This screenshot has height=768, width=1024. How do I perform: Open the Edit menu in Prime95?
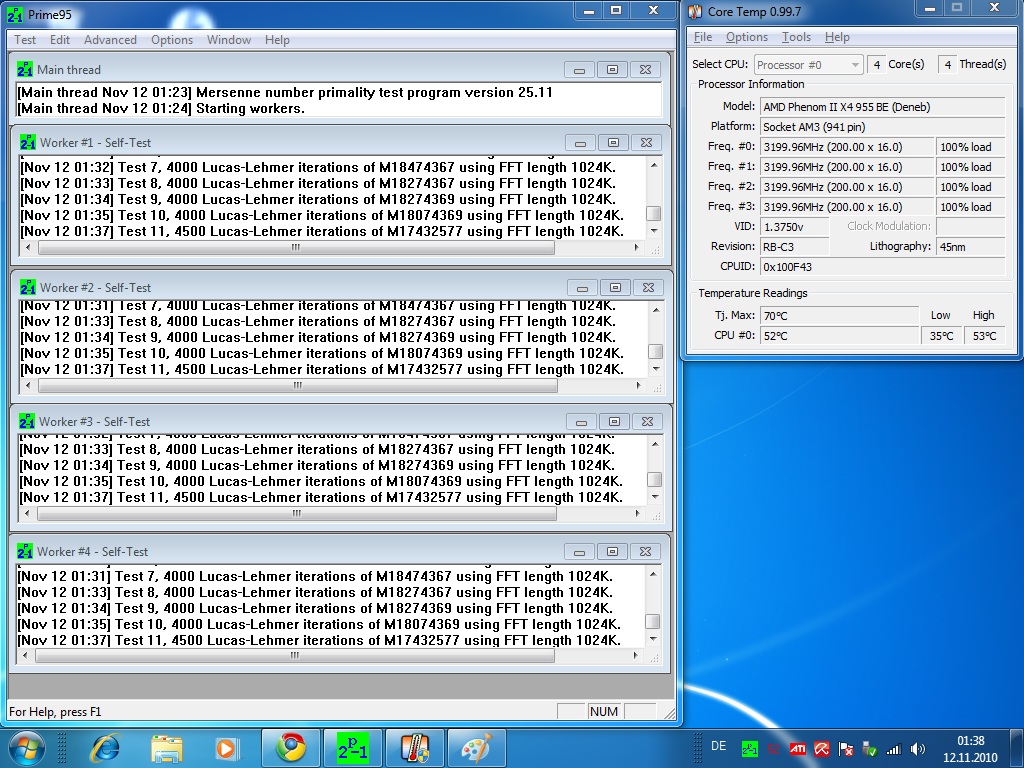click(x=59, y=40)
